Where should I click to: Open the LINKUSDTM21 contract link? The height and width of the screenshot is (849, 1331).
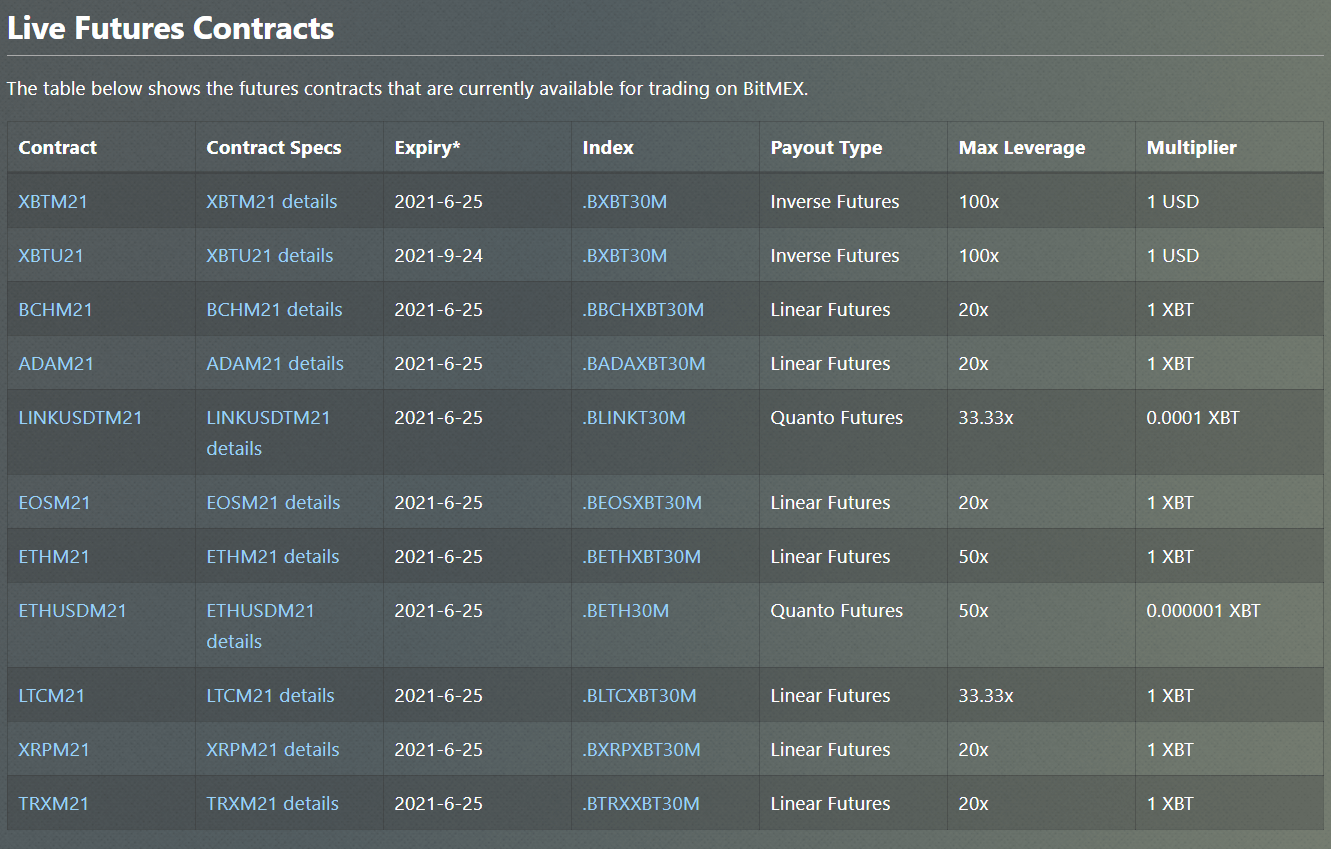[80, 418]
